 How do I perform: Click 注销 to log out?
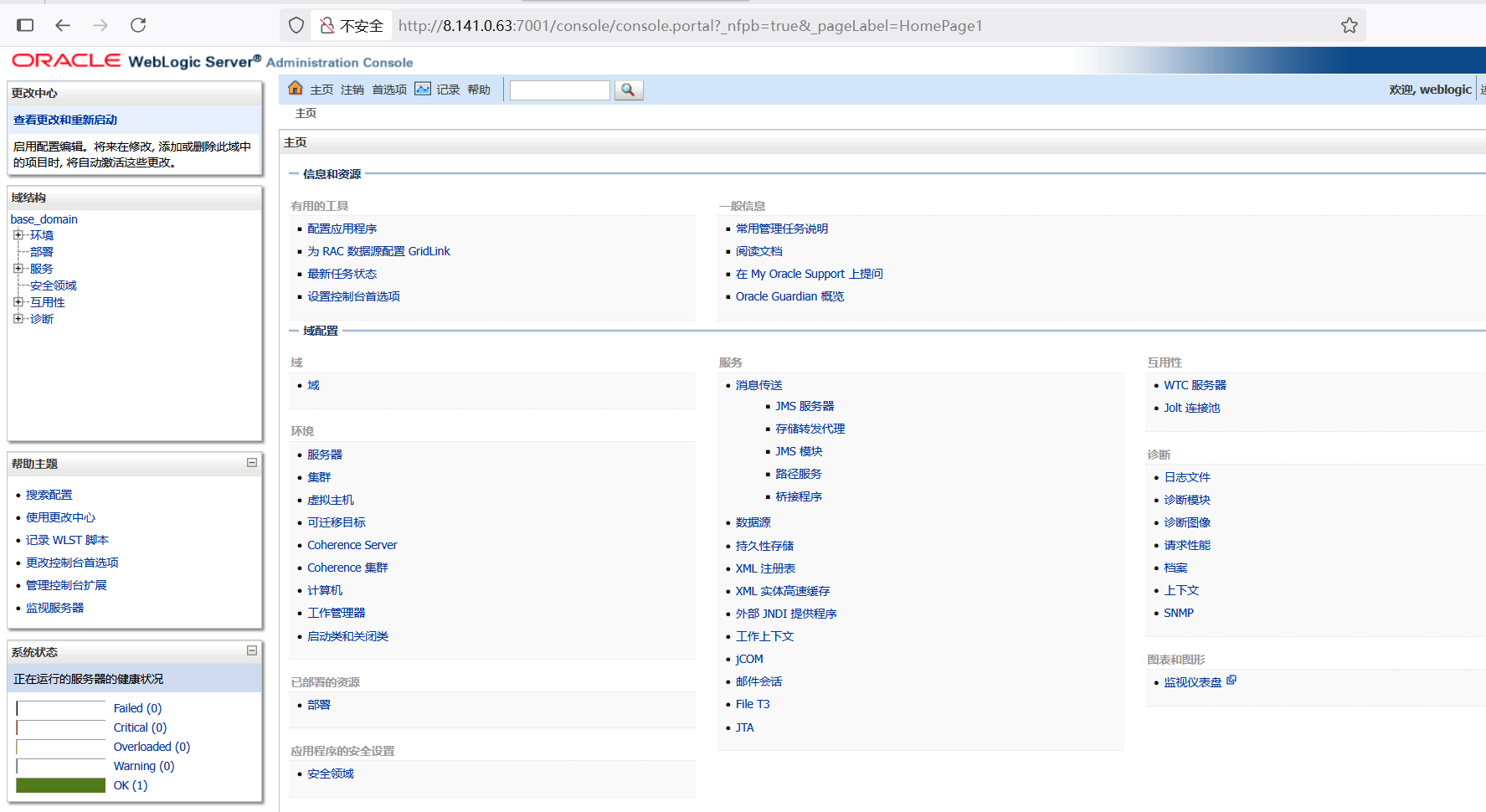tap(352, 90)
